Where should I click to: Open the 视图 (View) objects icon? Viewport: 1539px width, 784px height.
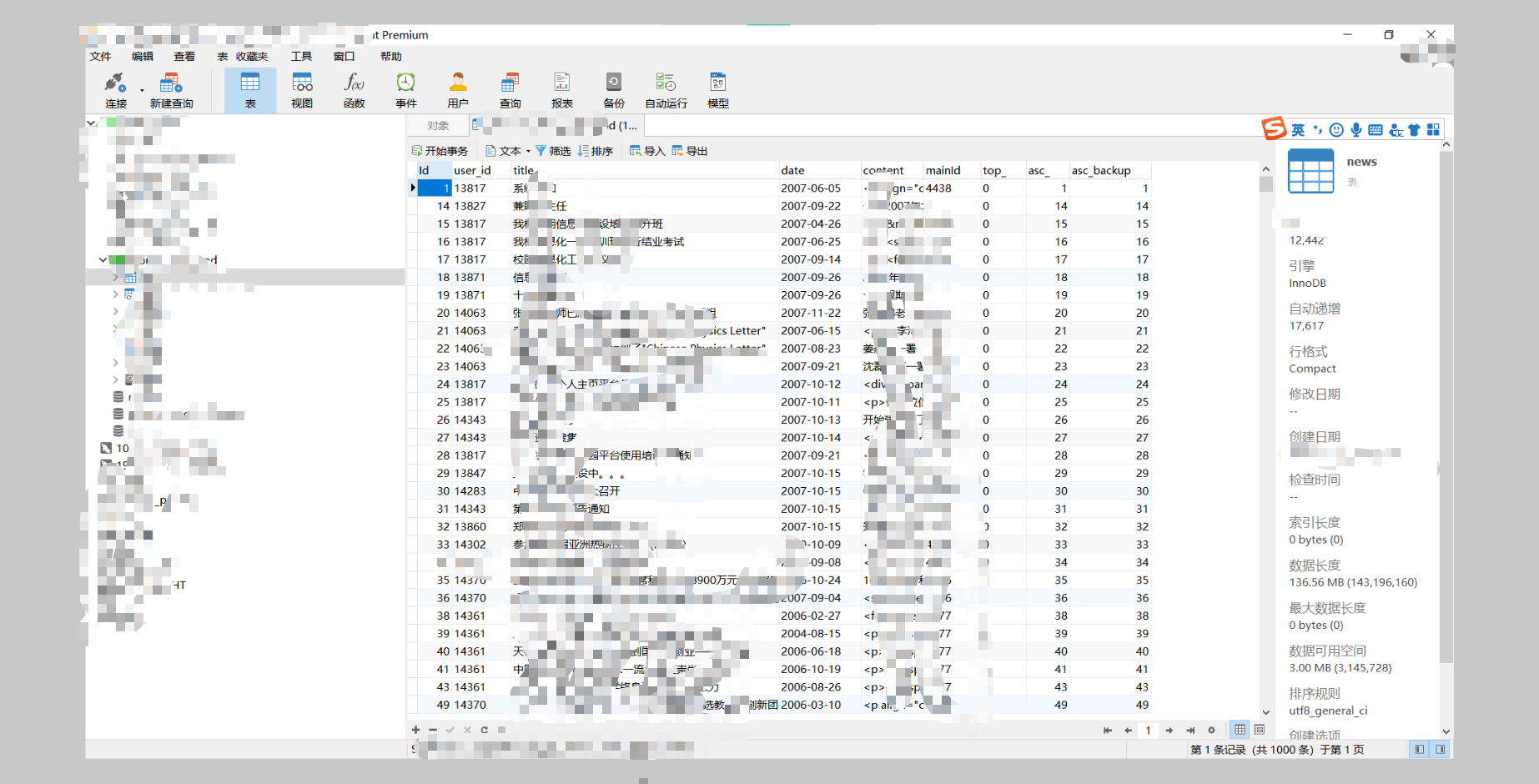click(x=302, y=90)
